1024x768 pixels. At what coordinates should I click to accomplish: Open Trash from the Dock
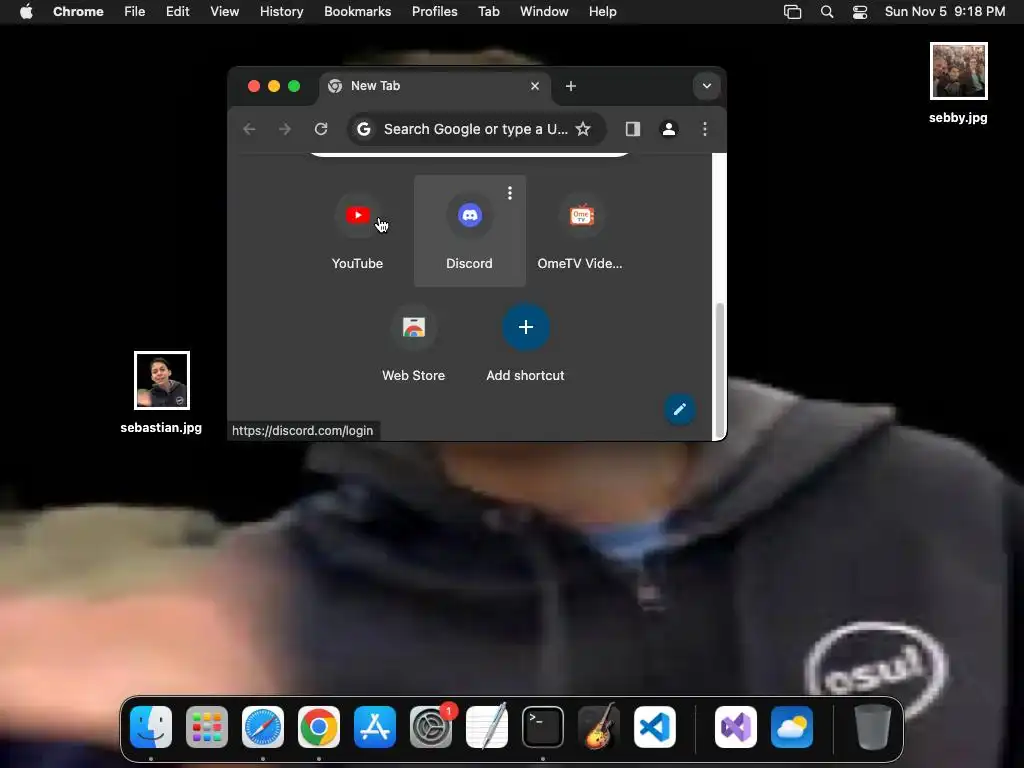tap(872, 727)
